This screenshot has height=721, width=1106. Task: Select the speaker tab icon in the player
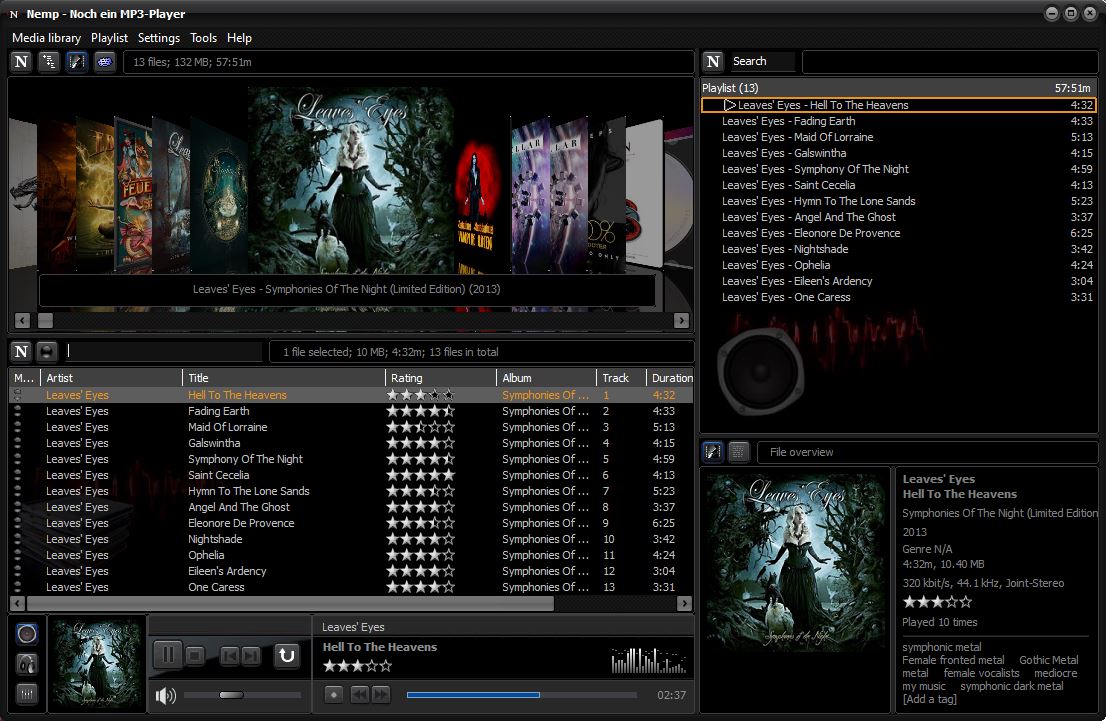pyautogui.click(x=27, y=634)
